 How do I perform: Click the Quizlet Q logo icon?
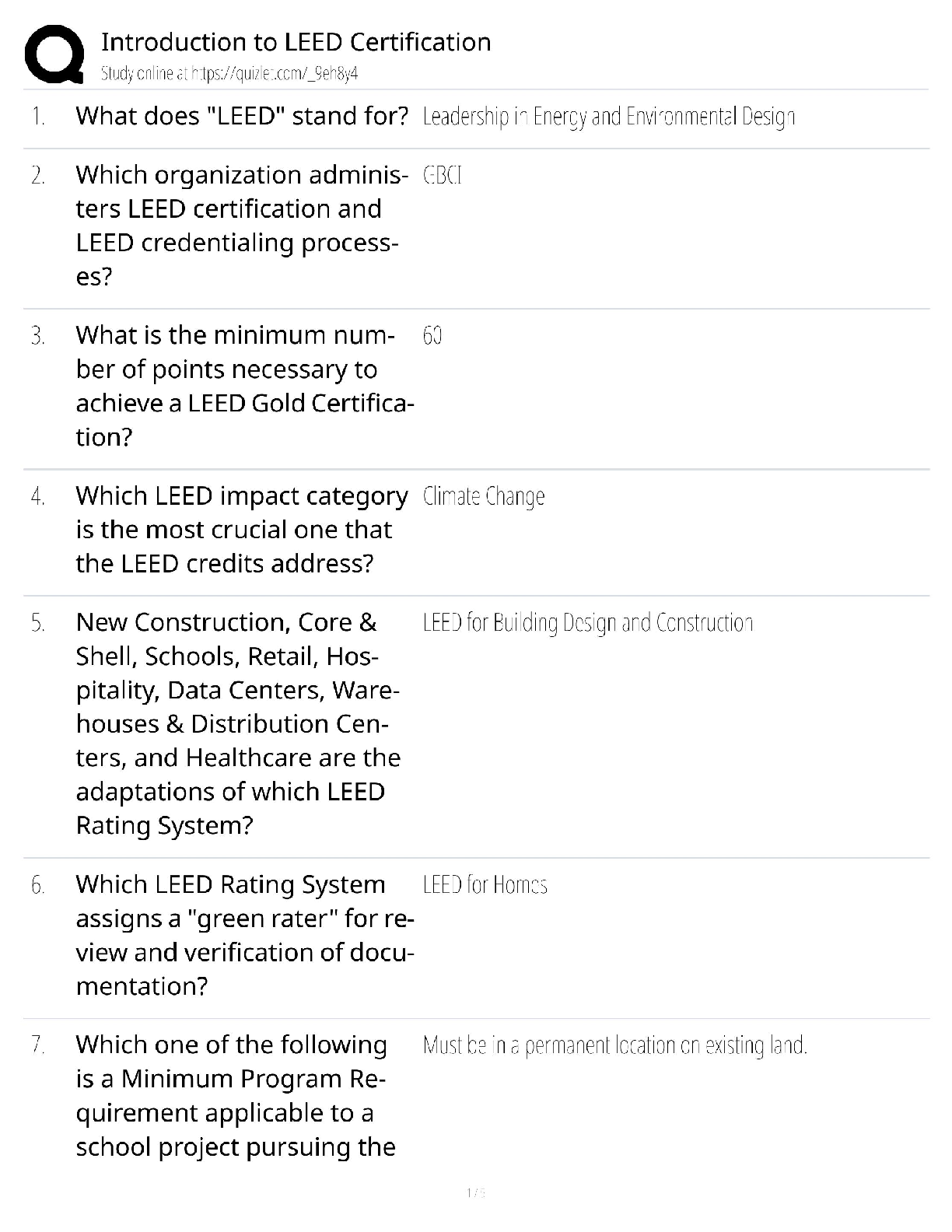click(x=54, y=54)
